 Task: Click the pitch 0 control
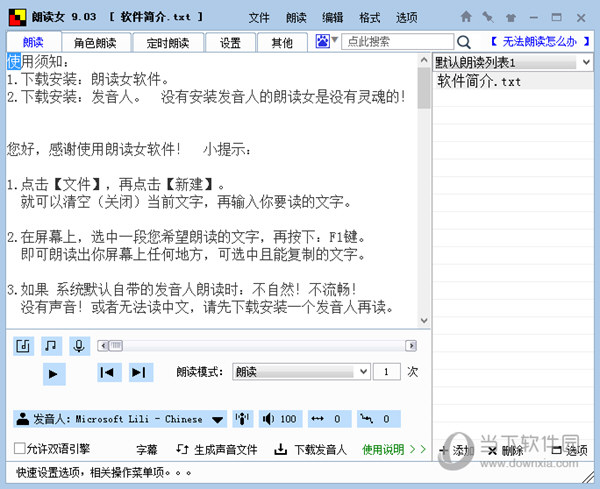[378, 419]
